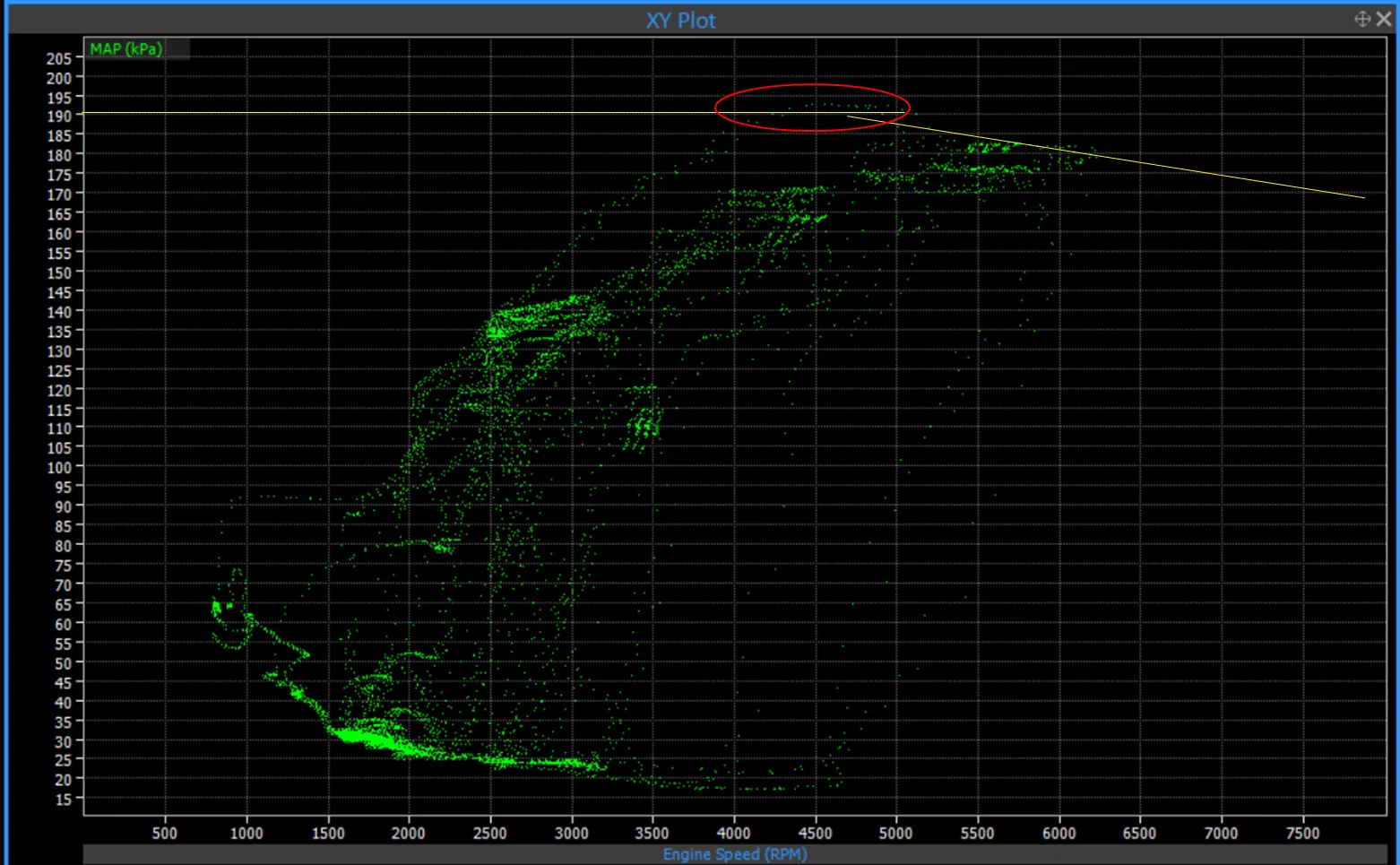Click the 500 tick label on RPM axis
Viewport: 1400px width, 865px height.
tap(165, 834)
